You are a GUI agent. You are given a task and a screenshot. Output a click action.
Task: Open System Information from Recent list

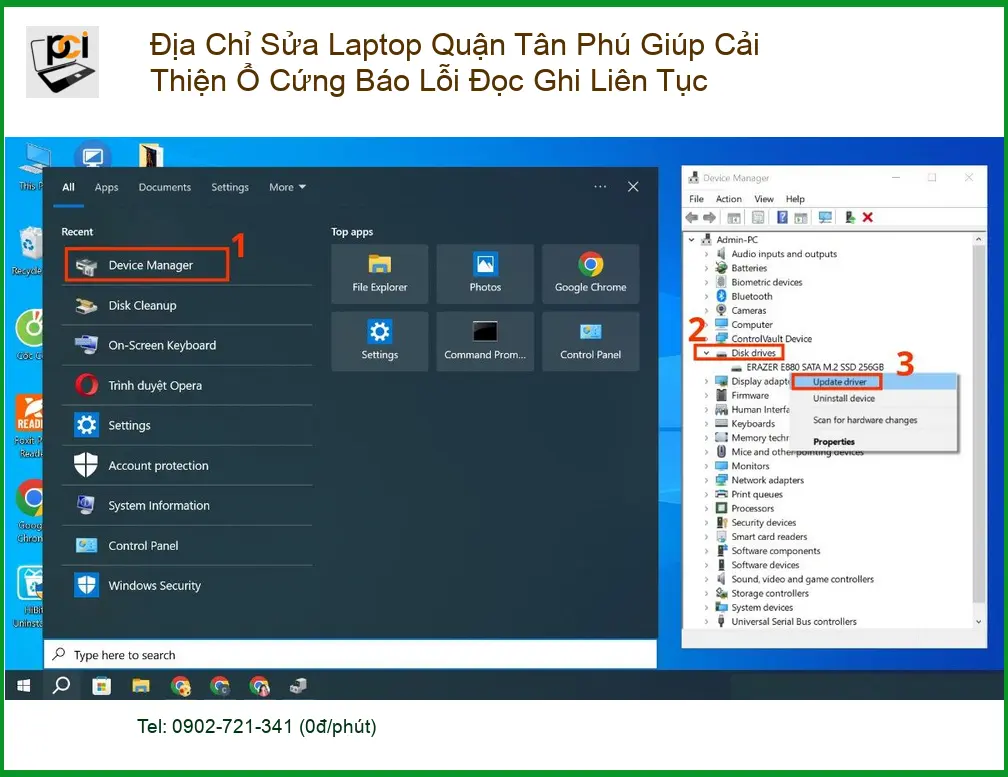(x=187, y=506)
